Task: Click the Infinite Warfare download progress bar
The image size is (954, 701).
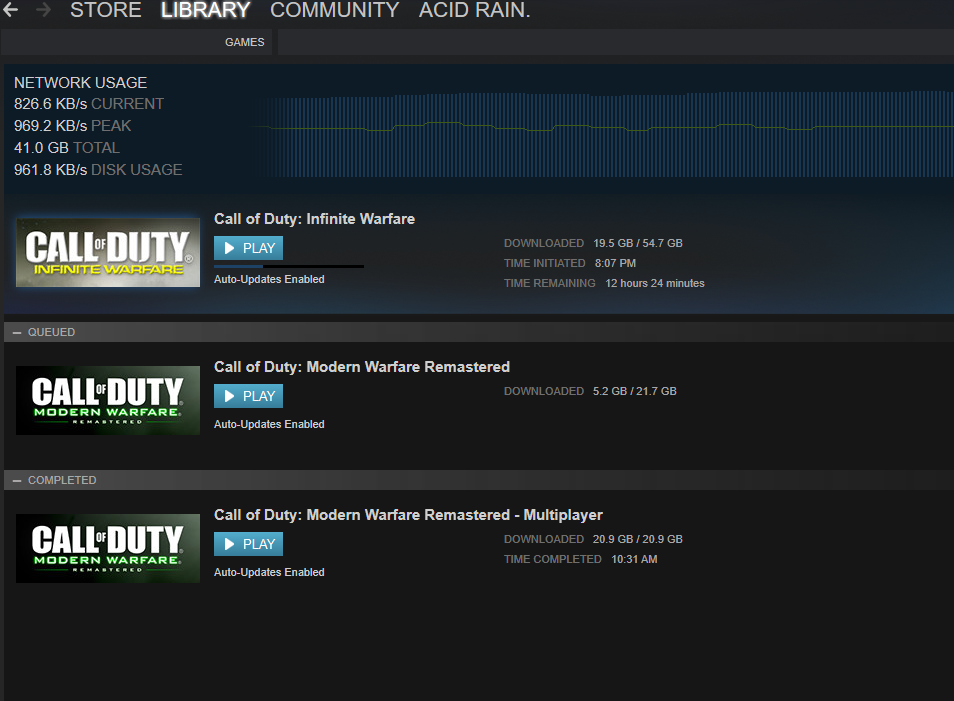Action: (x=289, y=267)
